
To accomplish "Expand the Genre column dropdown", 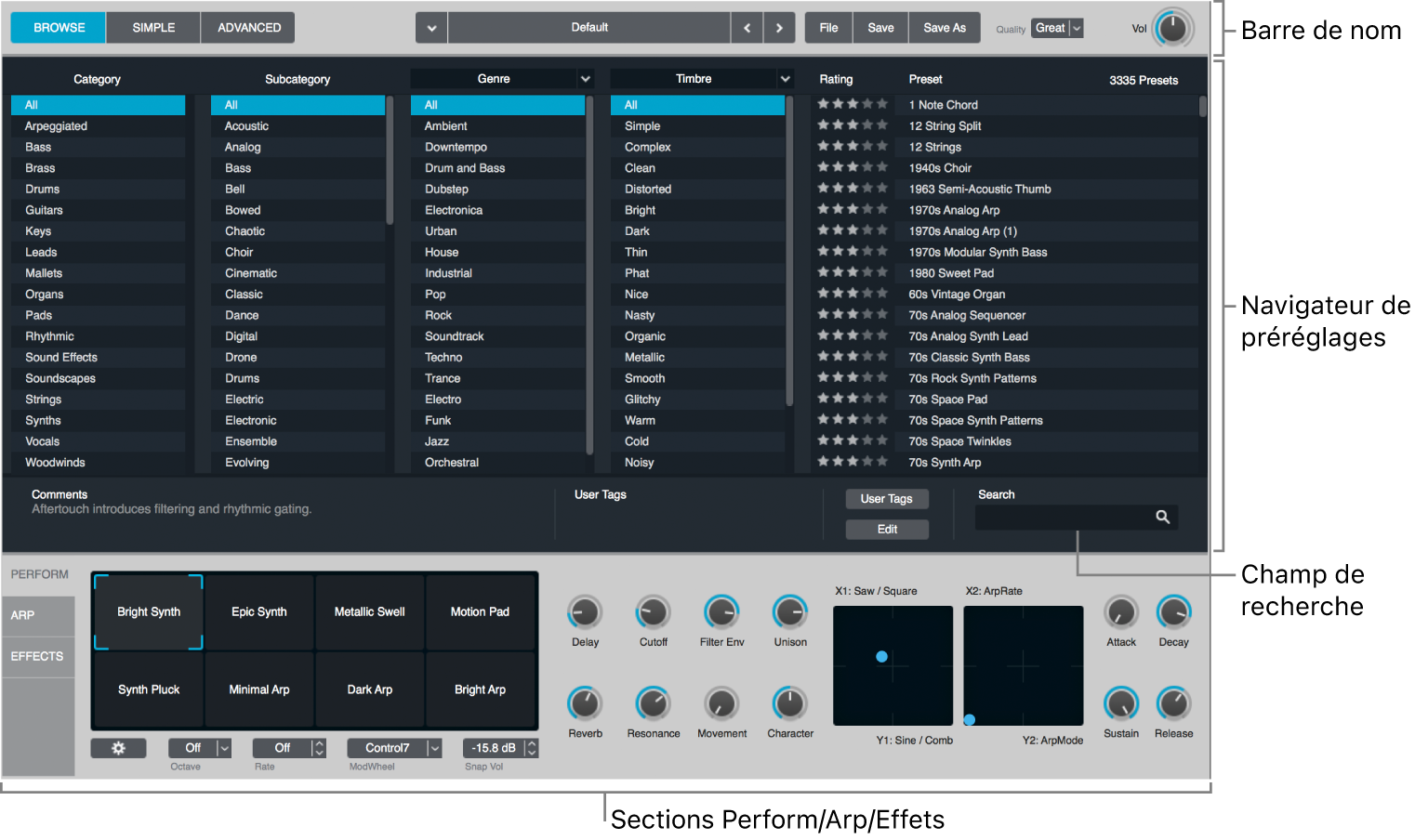I will pos(585,79).
